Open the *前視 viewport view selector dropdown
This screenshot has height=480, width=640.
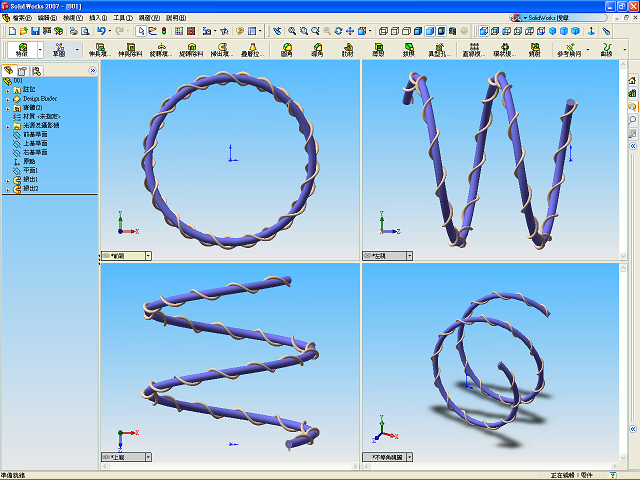(148, 256)
